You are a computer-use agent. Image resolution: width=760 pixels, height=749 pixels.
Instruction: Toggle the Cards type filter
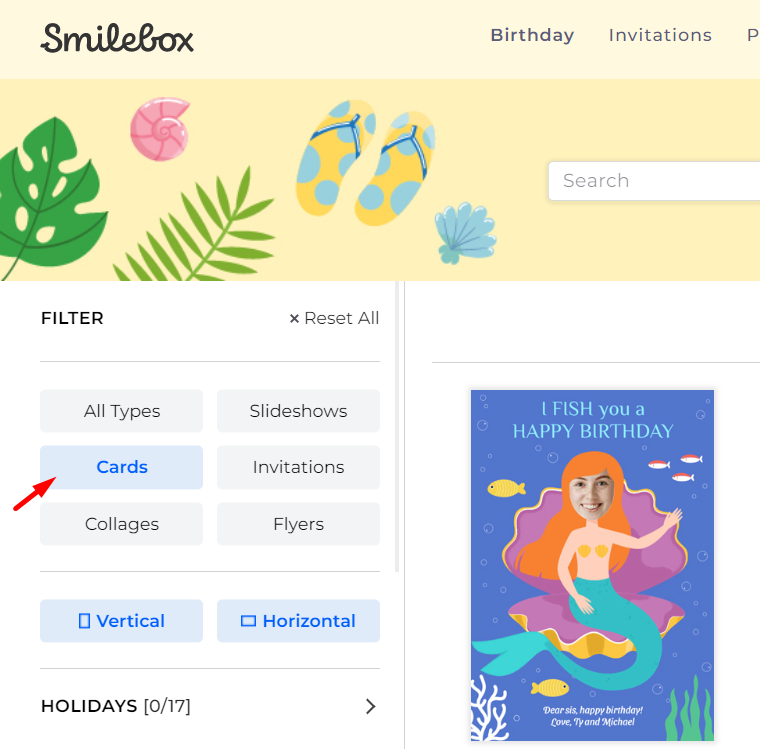pos(122,467)
